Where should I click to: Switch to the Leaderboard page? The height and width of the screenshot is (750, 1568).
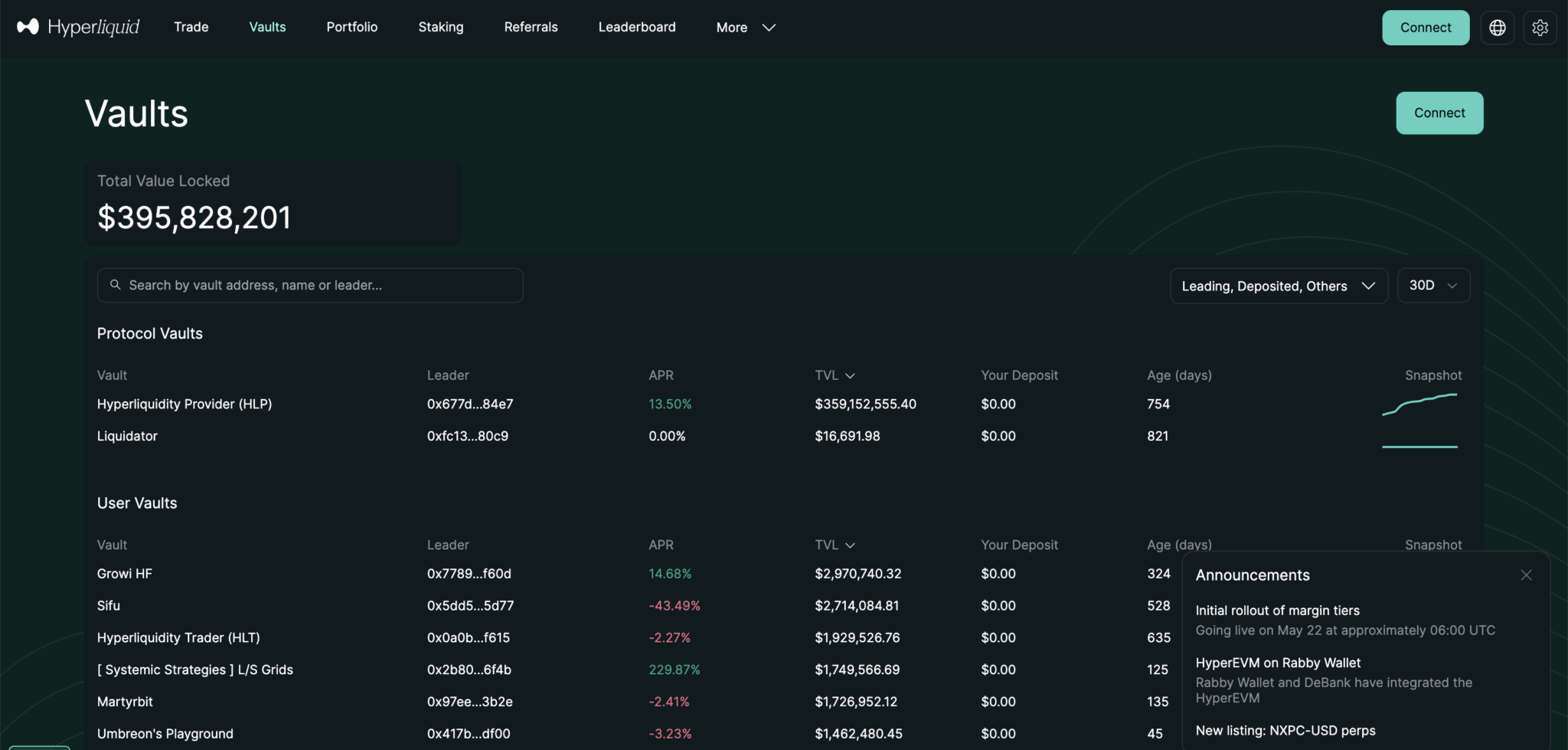pyautogui.click(x=636, y=28)
